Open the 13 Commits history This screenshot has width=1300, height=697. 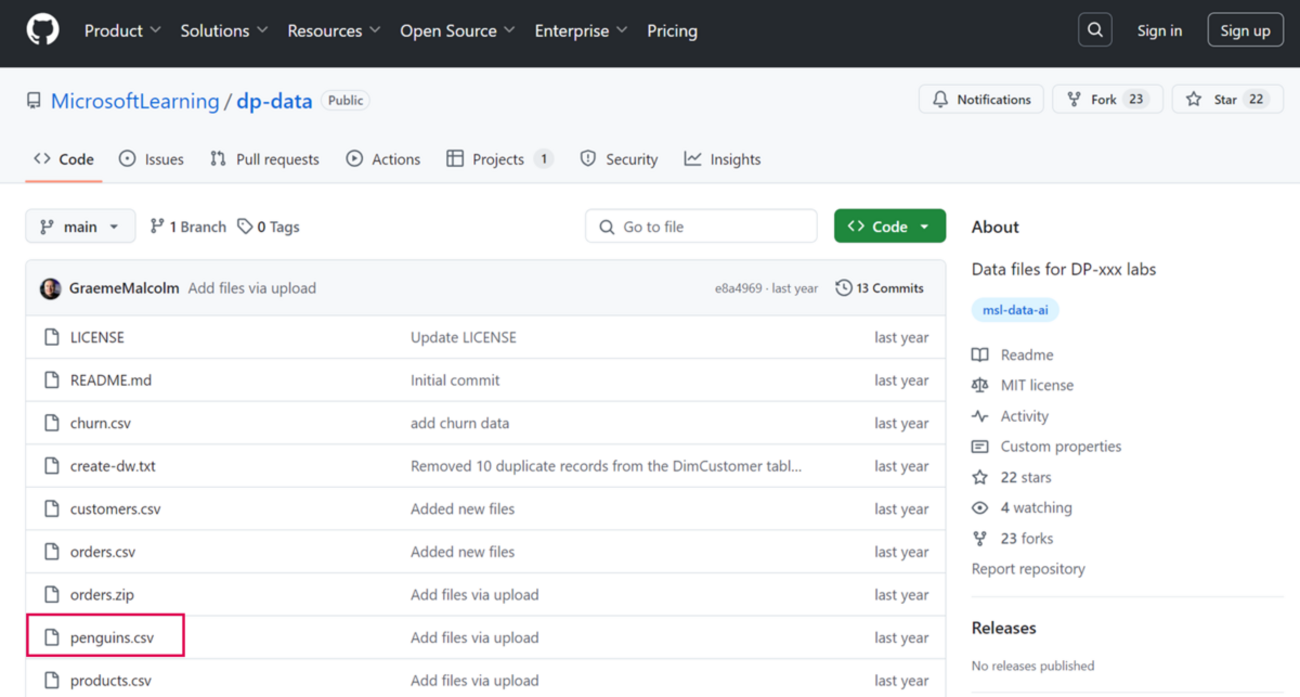click(880, 288)
